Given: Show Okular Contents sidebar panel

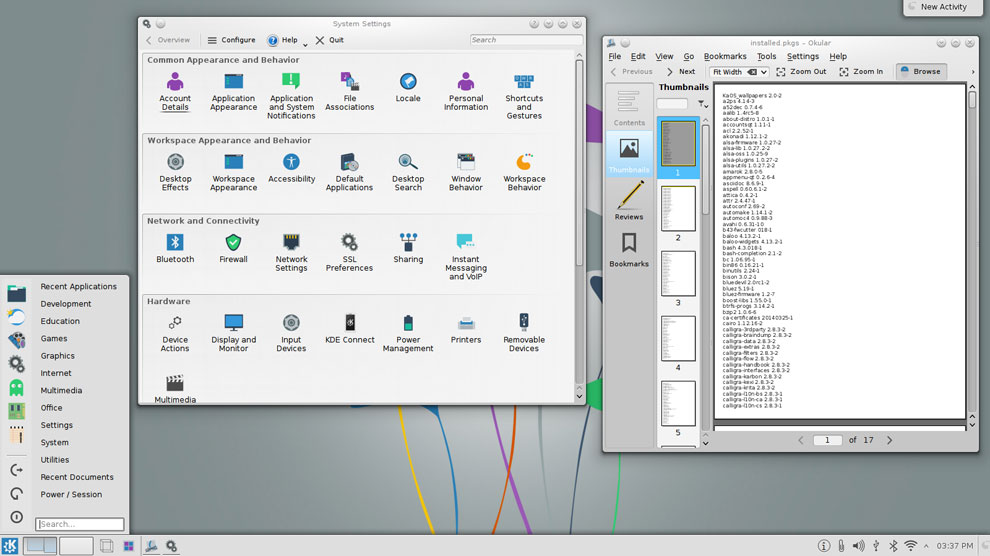Looking at the screenshot, I should pyautogui.click(x=629, y=109).
